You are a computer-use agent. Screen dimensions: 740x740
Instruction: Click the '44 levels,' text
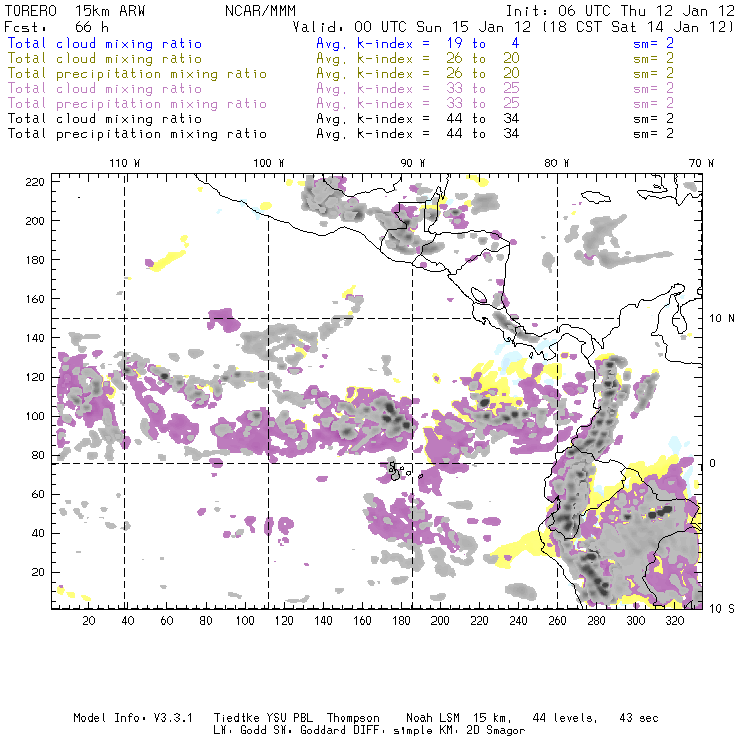click(x=565, y=718)
